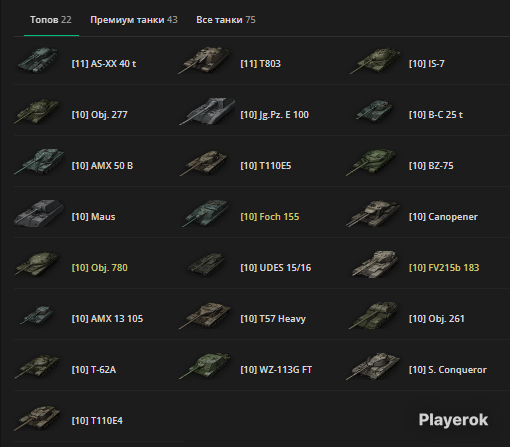Select the text [10] Obj. 277
This screenshot has width=510, height=447.
click(x=100, y=115)
